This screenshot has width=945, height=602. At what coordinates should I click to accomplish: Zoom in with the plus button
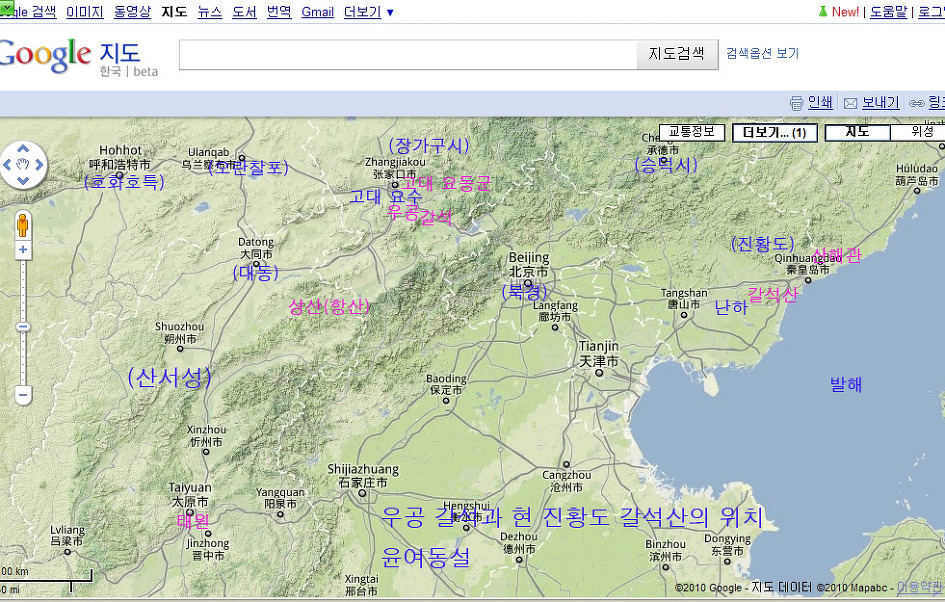[x=23, y=249]
